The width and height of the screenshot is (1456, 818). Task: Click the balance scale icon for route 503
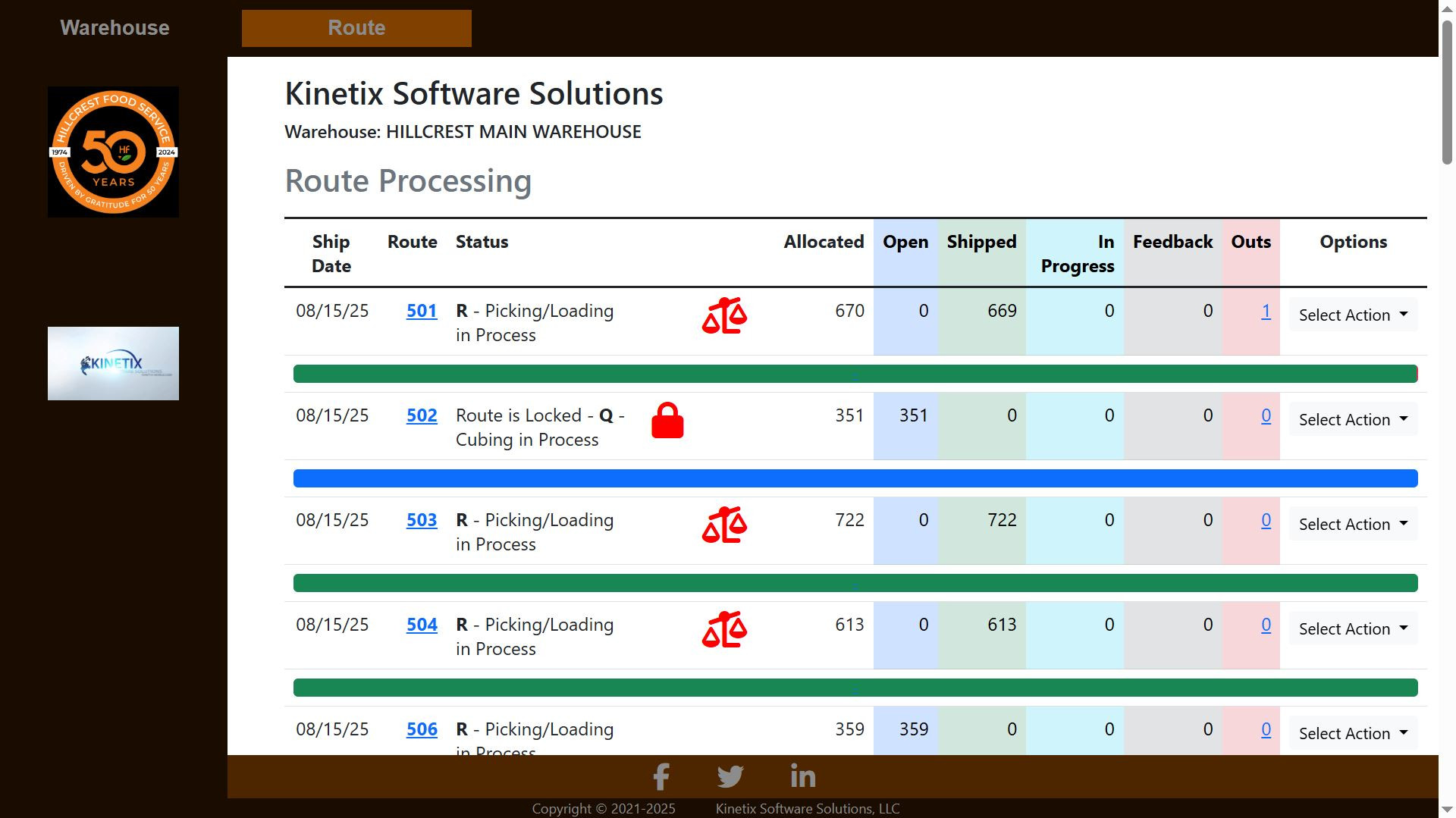tap(724, 525)
